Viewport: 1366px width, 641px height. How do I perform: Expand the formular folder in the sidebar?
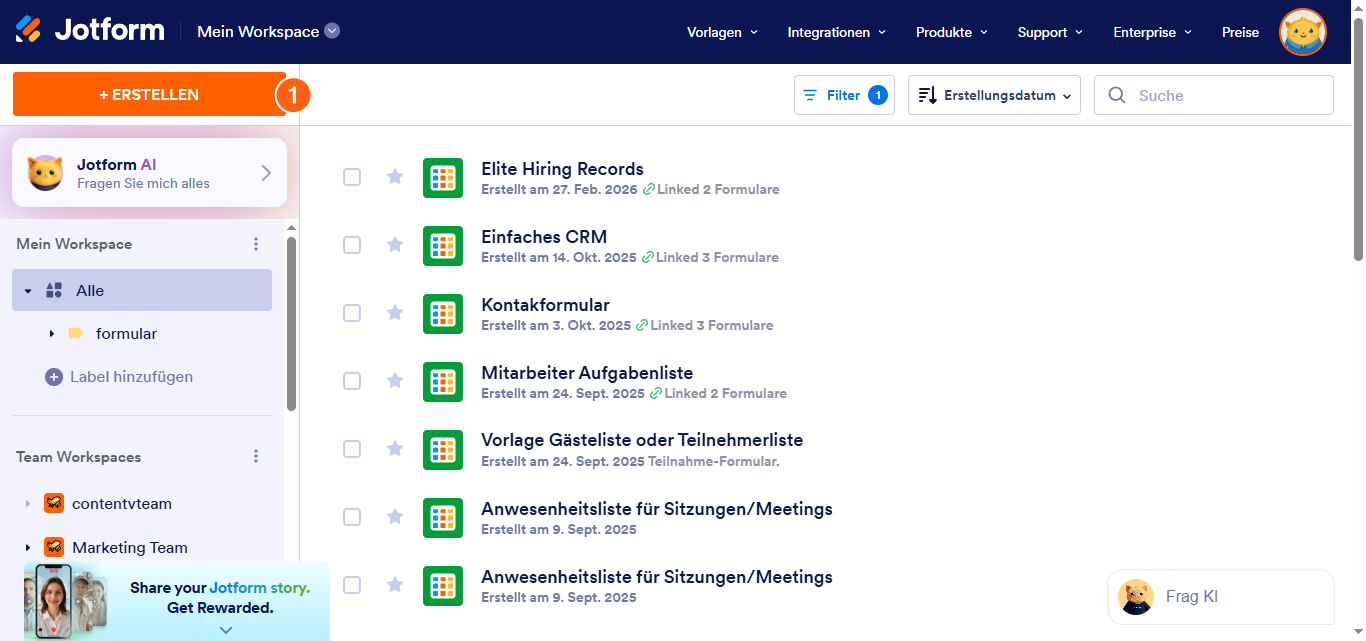click(x=50, y=333)
